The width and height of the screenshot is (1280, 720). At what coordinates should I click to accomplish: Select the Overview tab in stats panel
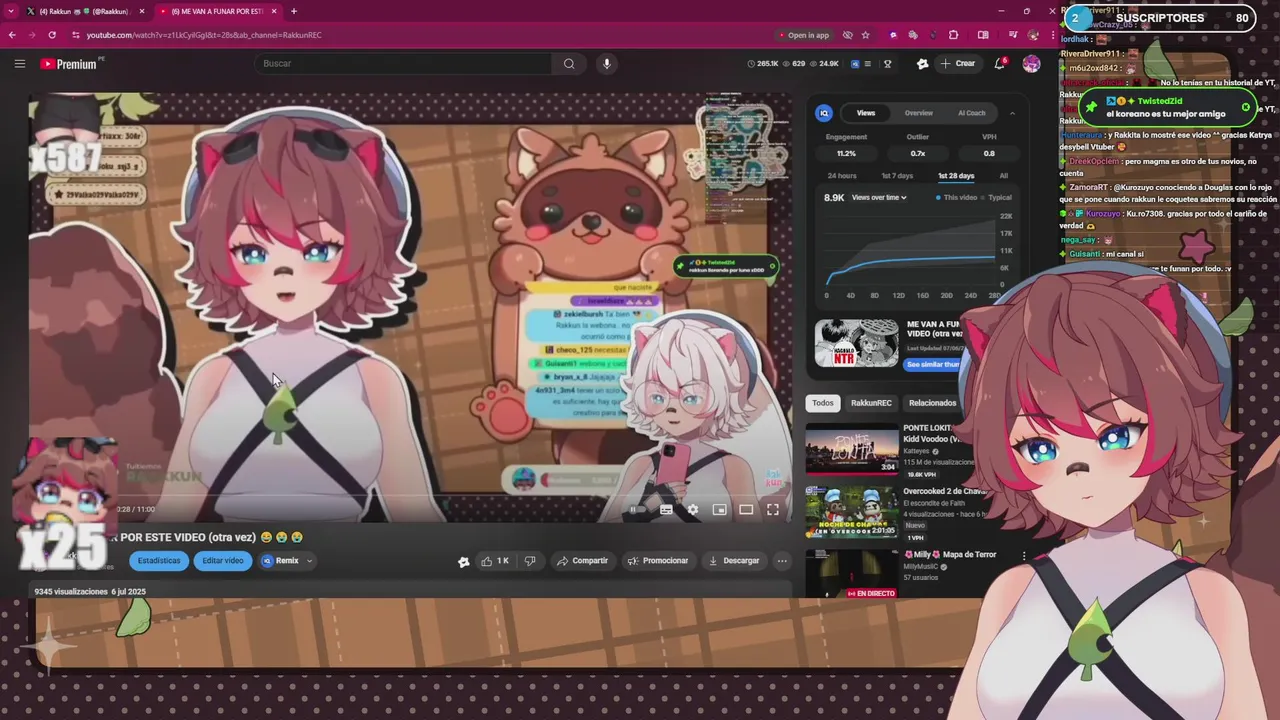coord(919,113)
